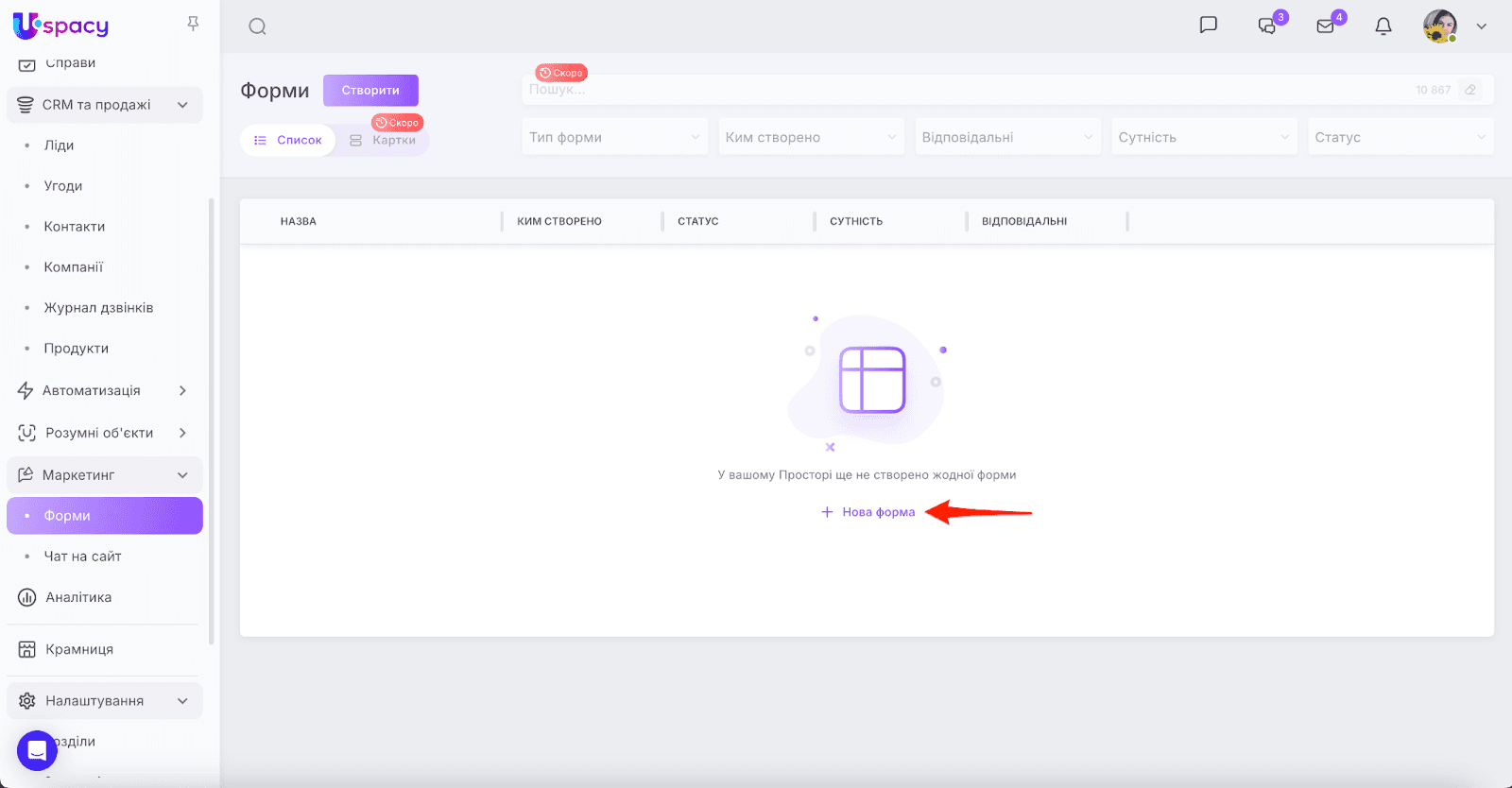This screenshot has width=1512, height=788.
Task: Open Продукти in the sidebar
Action: (x=77, y=349)
